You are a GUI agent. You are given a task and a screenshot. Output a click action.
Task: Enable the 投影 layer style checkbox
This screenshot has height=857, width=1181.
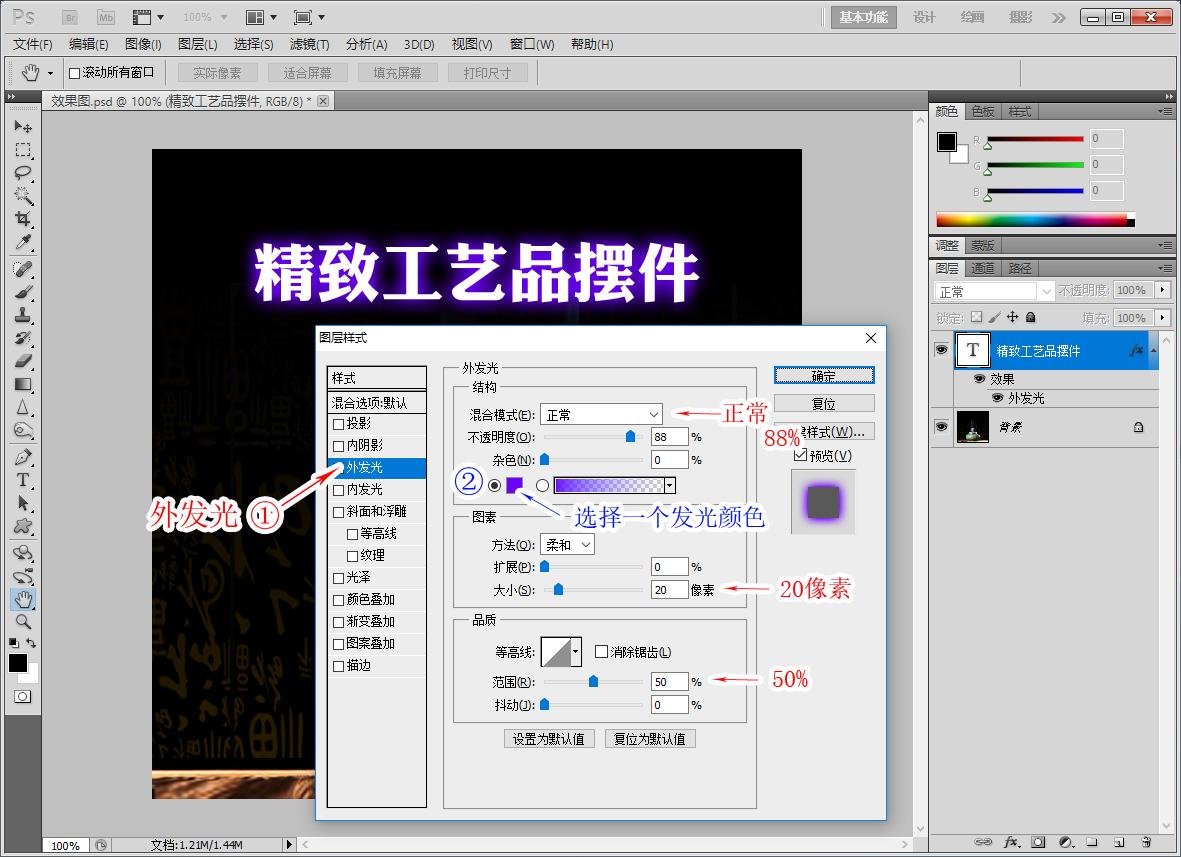pyautogui.click(x=340, y=423)
